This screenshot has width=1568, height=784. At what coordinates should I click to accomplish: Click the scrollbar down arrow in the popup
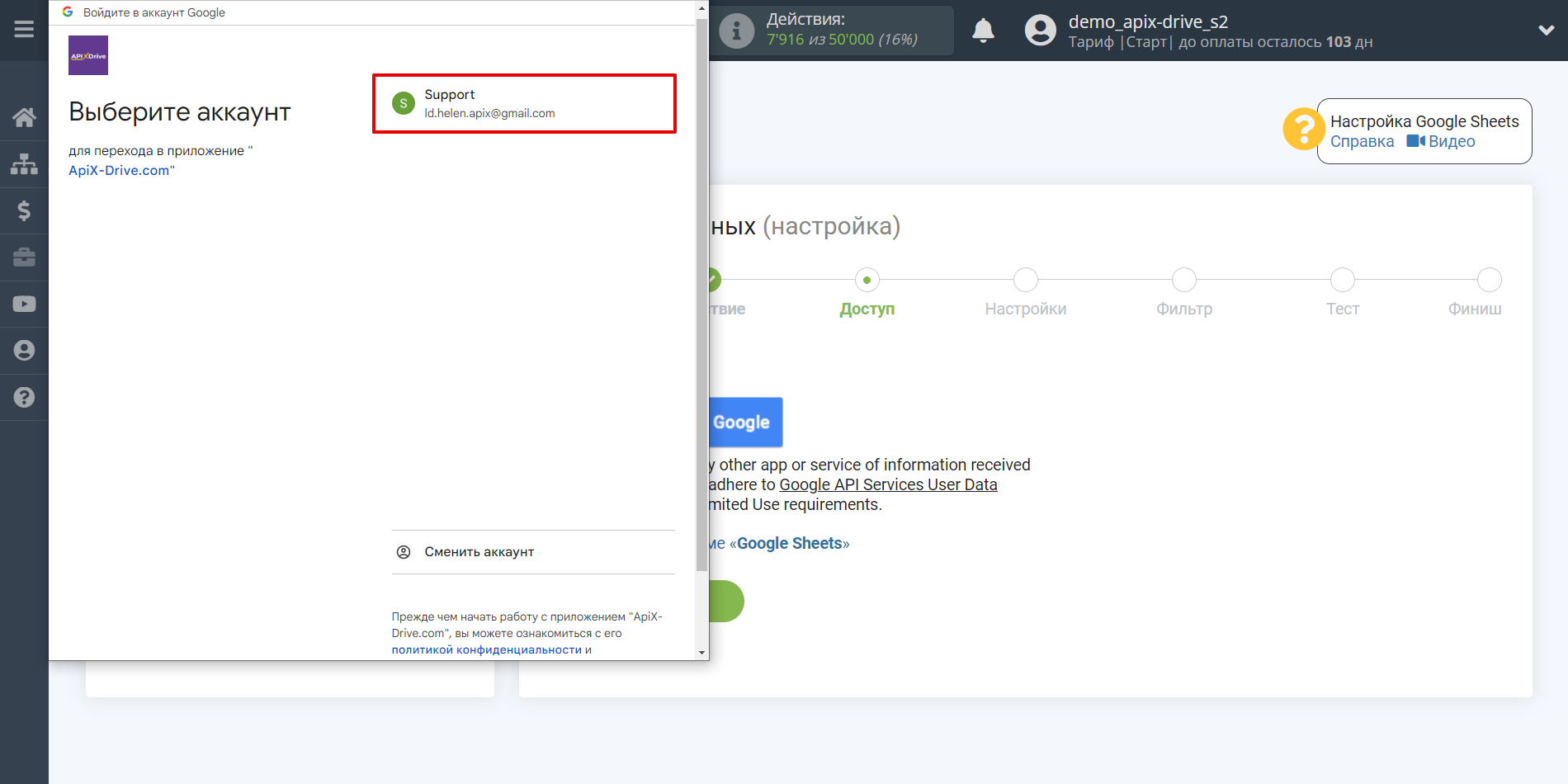point(701,653)
